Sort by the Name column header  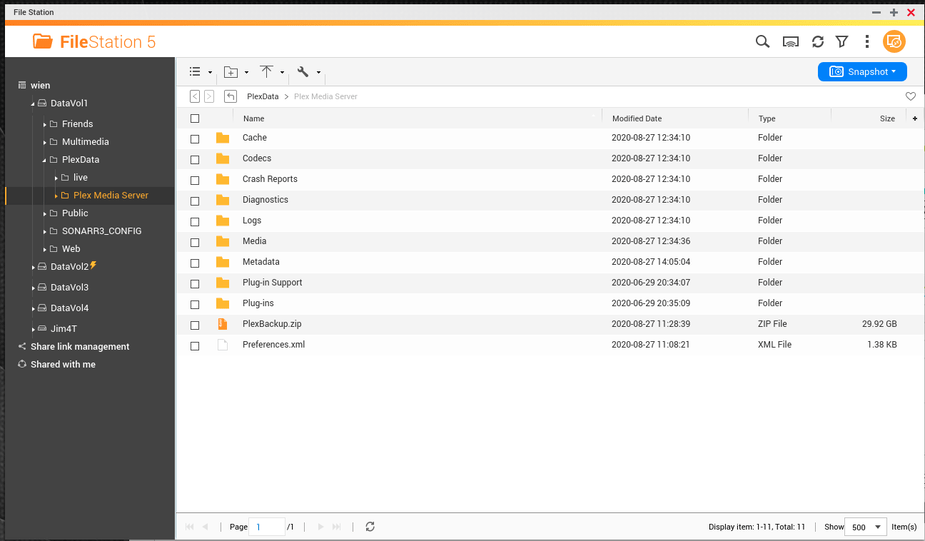tap(254, 119)
